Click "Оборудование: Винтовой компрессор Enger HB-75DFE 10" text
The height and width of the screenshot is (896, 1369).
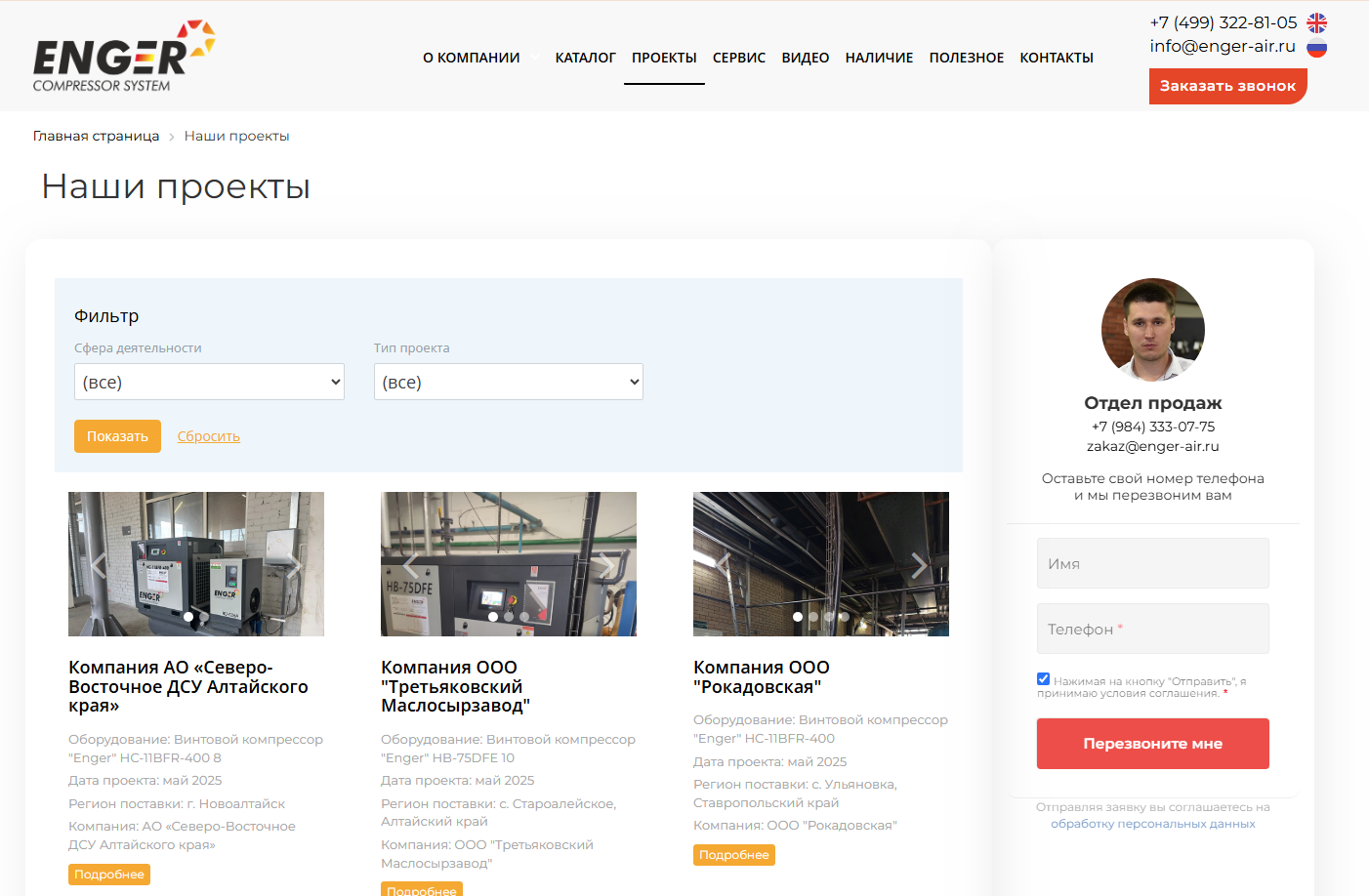tap(508, 749)
